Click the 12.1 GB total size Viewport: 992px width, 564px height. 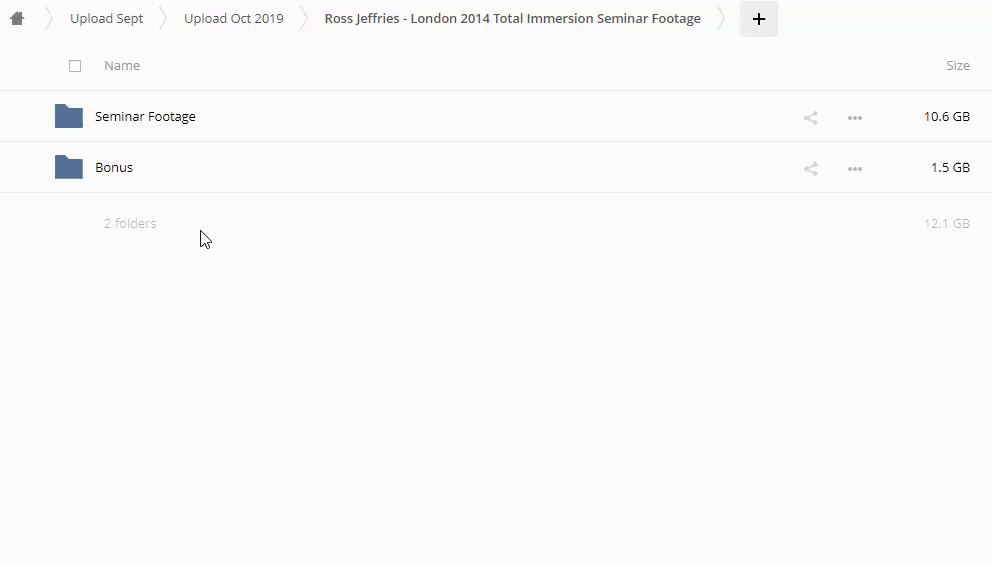pyautogui.click(x=946, y=224)
